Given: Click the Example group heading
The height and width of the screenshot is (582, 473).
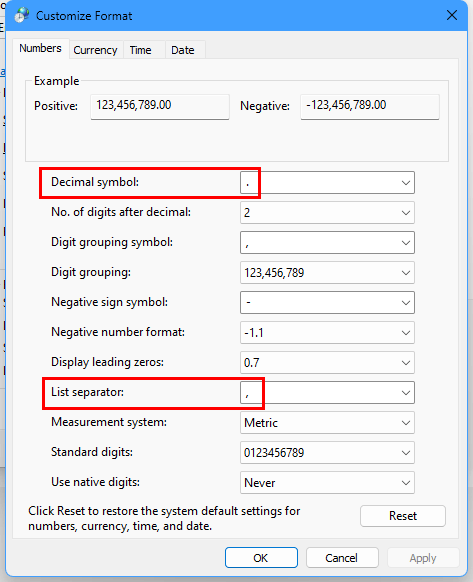Looking at the screenshot, I should [x=56, y=81].
